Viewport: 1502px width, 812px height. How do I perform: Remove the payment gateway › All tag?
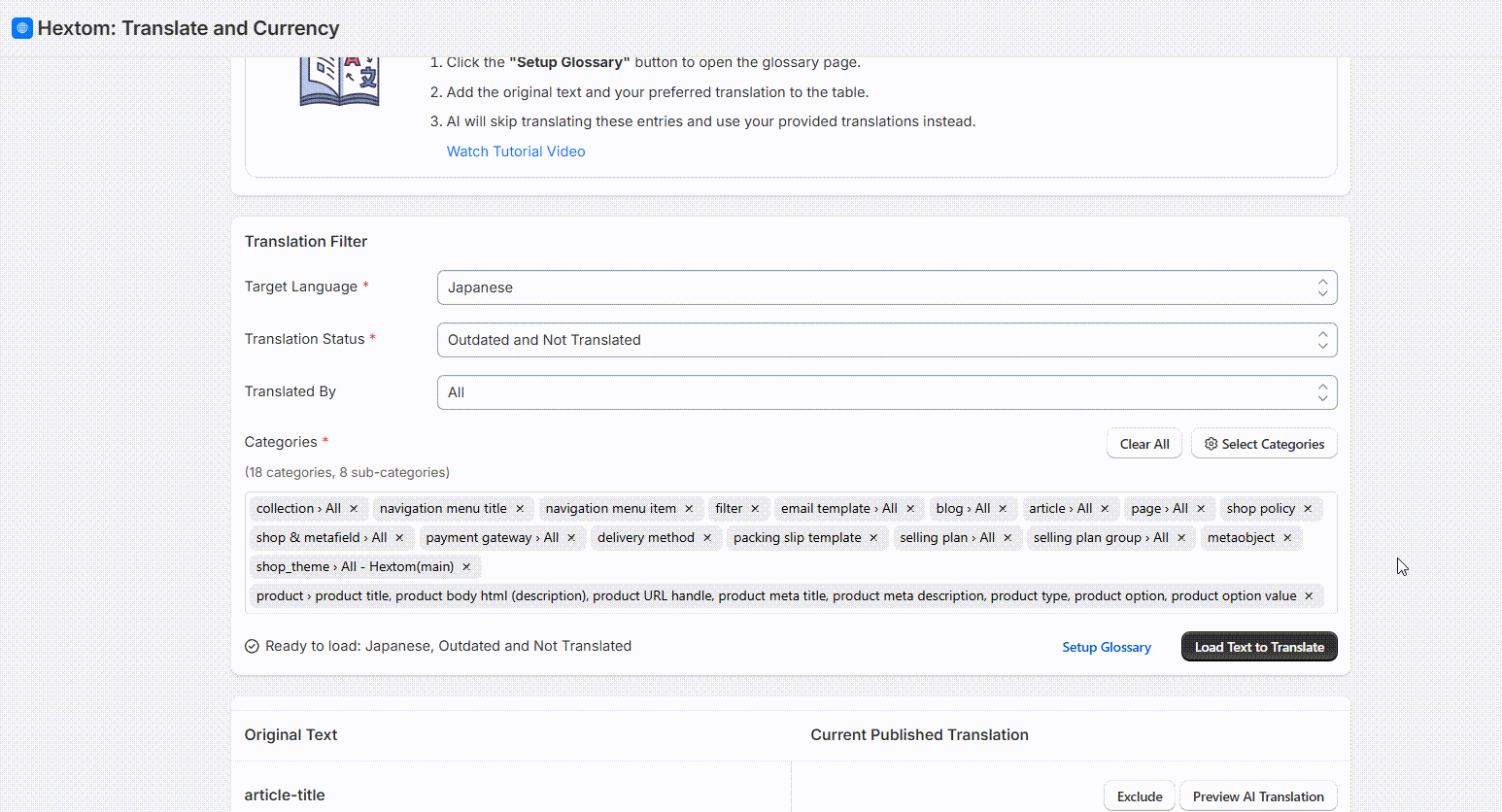tap(571, 537)
